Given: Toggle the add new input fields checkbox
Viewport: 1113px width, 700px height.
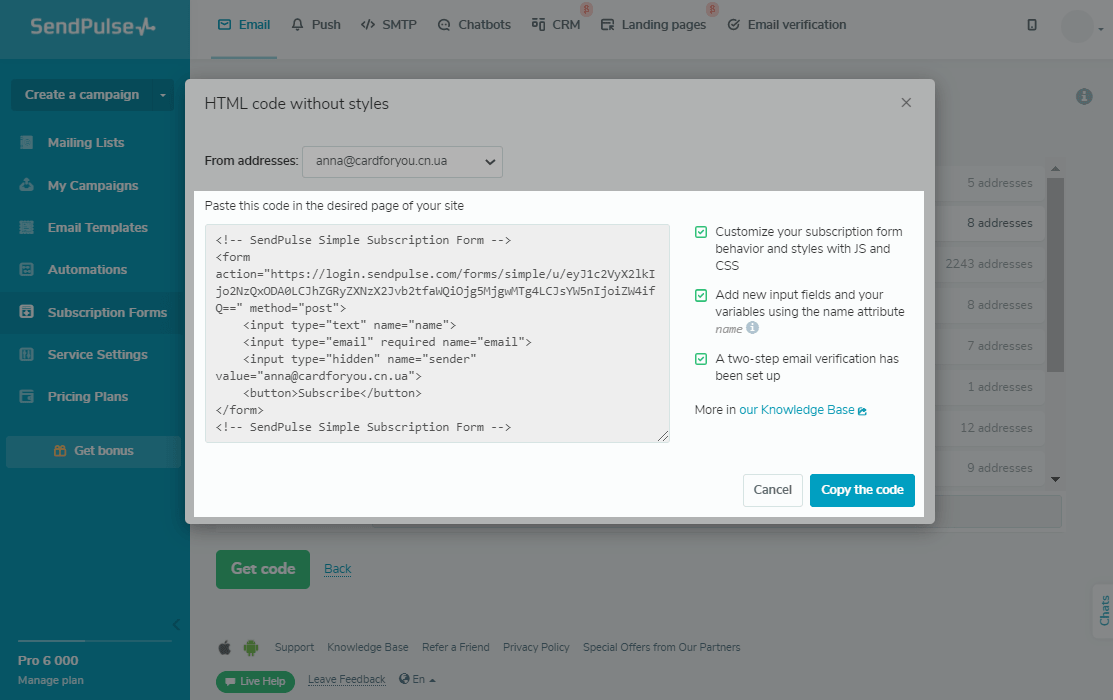Looking at the screenshot, I should (701, 296).
